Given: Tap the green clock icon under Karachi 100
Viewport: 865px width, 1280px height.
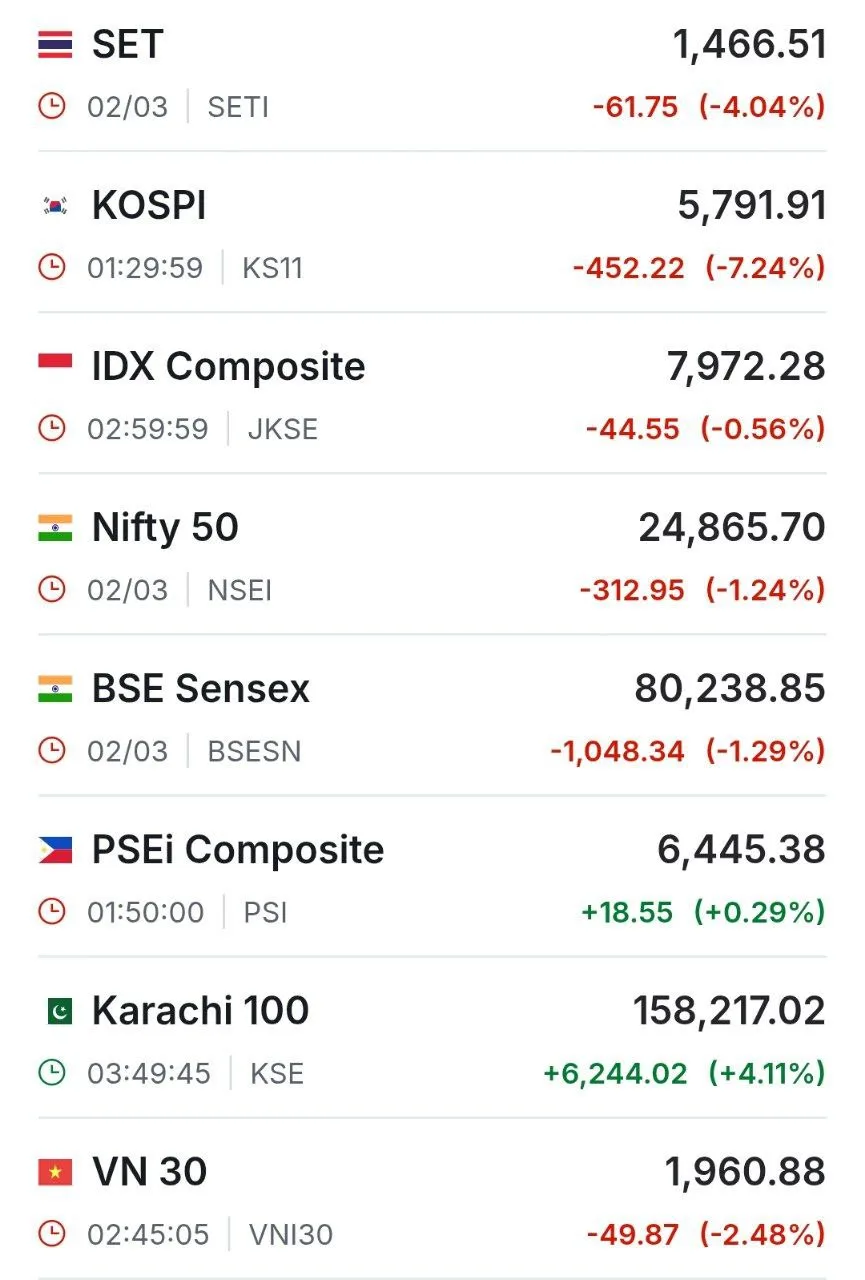Looking at the screenshot, I should [52, 1074].
